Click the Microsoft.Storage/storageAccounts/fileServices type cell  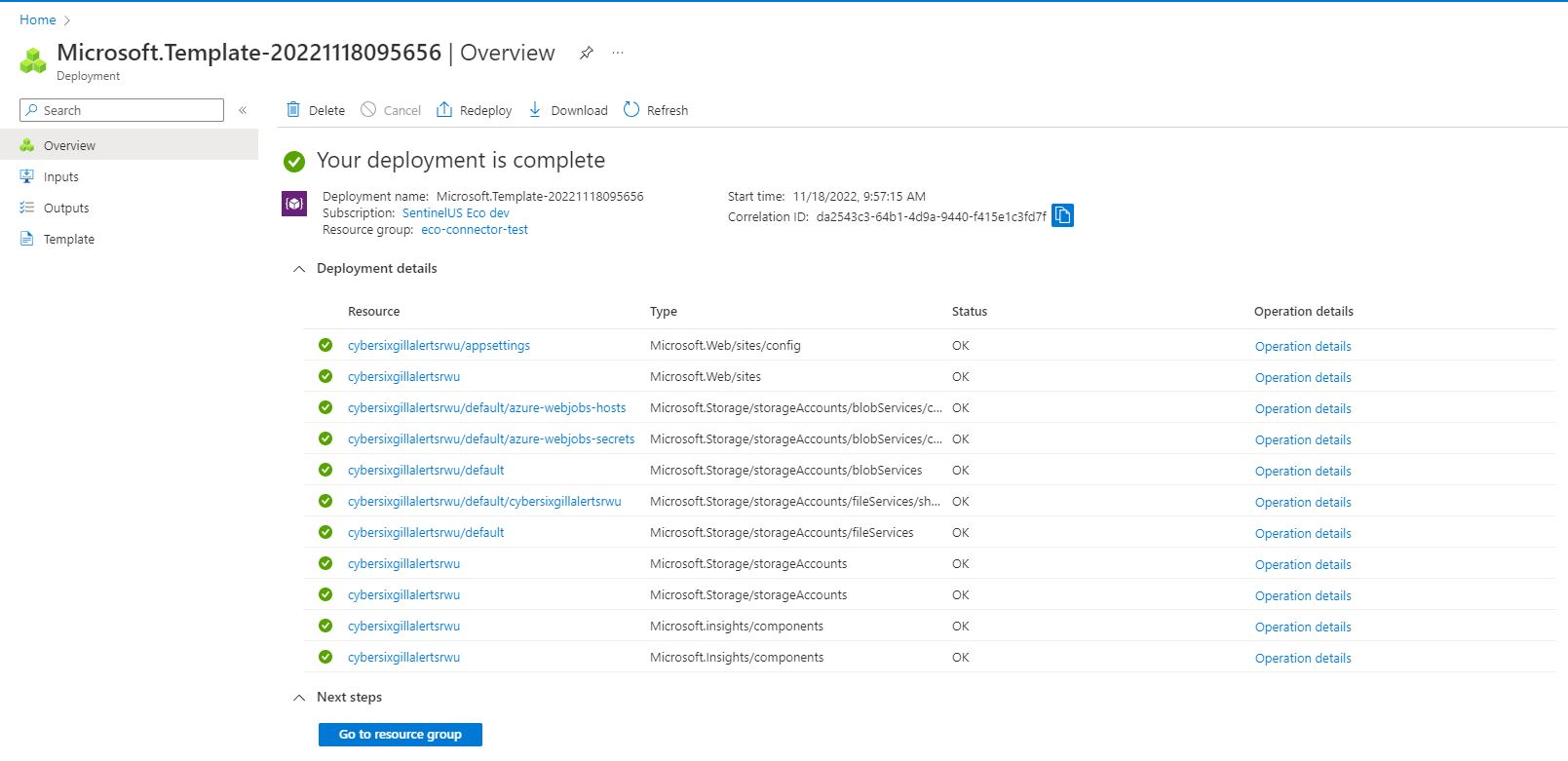tap(782, 532)
